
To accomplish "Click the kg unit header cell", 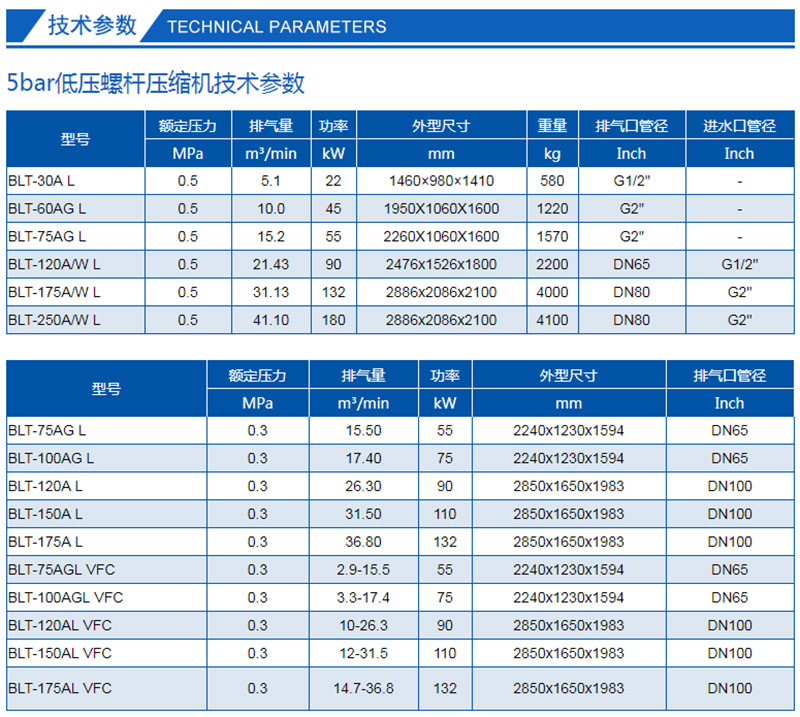I will point(552,154).
